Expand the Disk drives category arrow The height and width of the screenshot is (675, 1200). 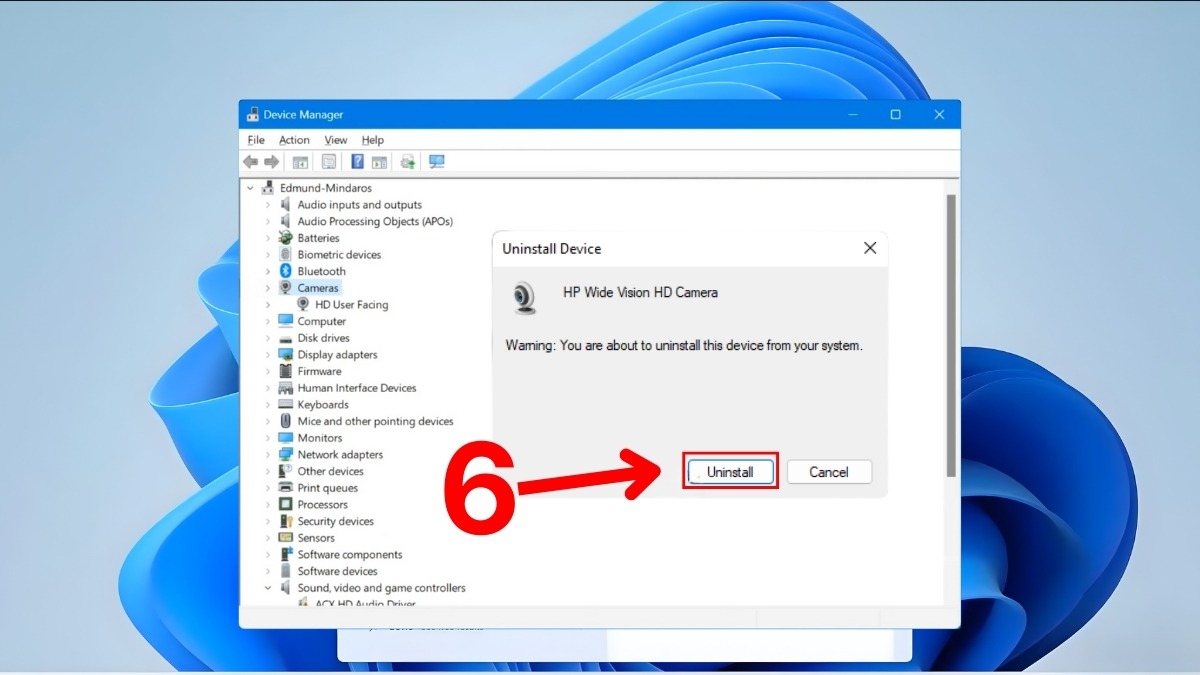268,338
